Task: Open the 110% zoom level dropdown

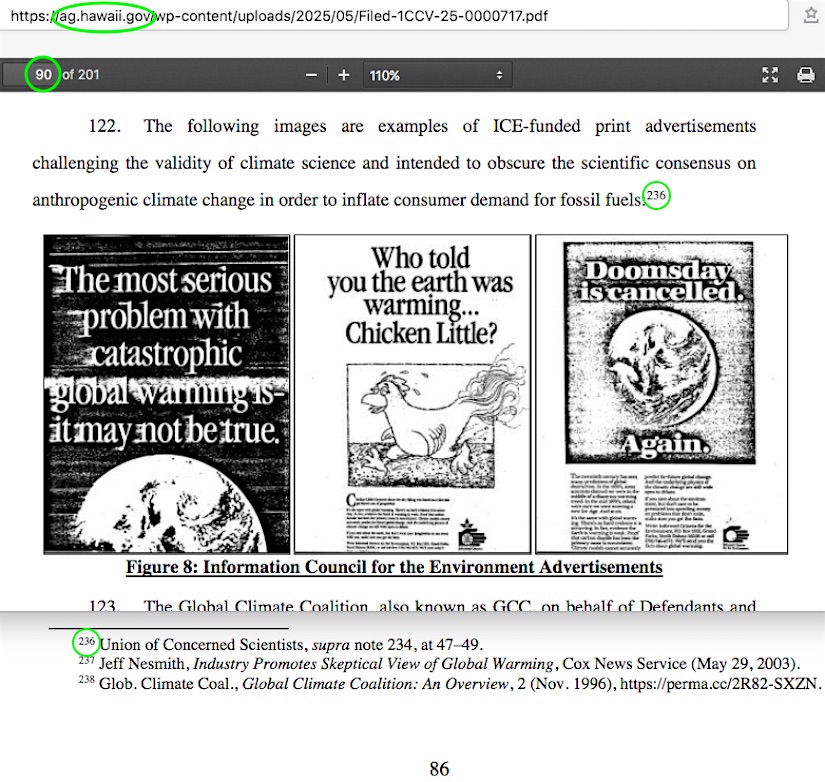Action: pos(435,75)
